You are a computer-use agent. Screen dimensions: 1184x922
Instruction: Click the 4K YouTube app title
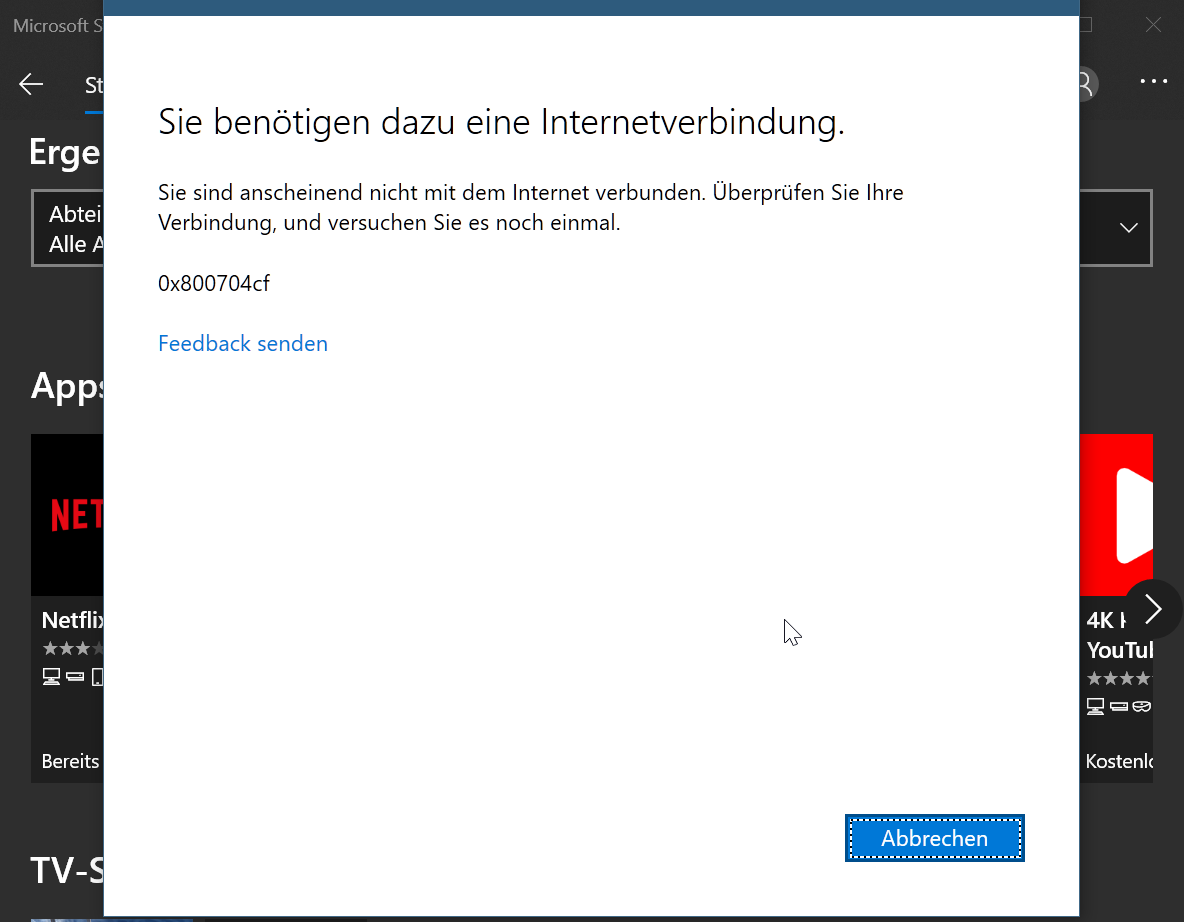[1119, 635]
